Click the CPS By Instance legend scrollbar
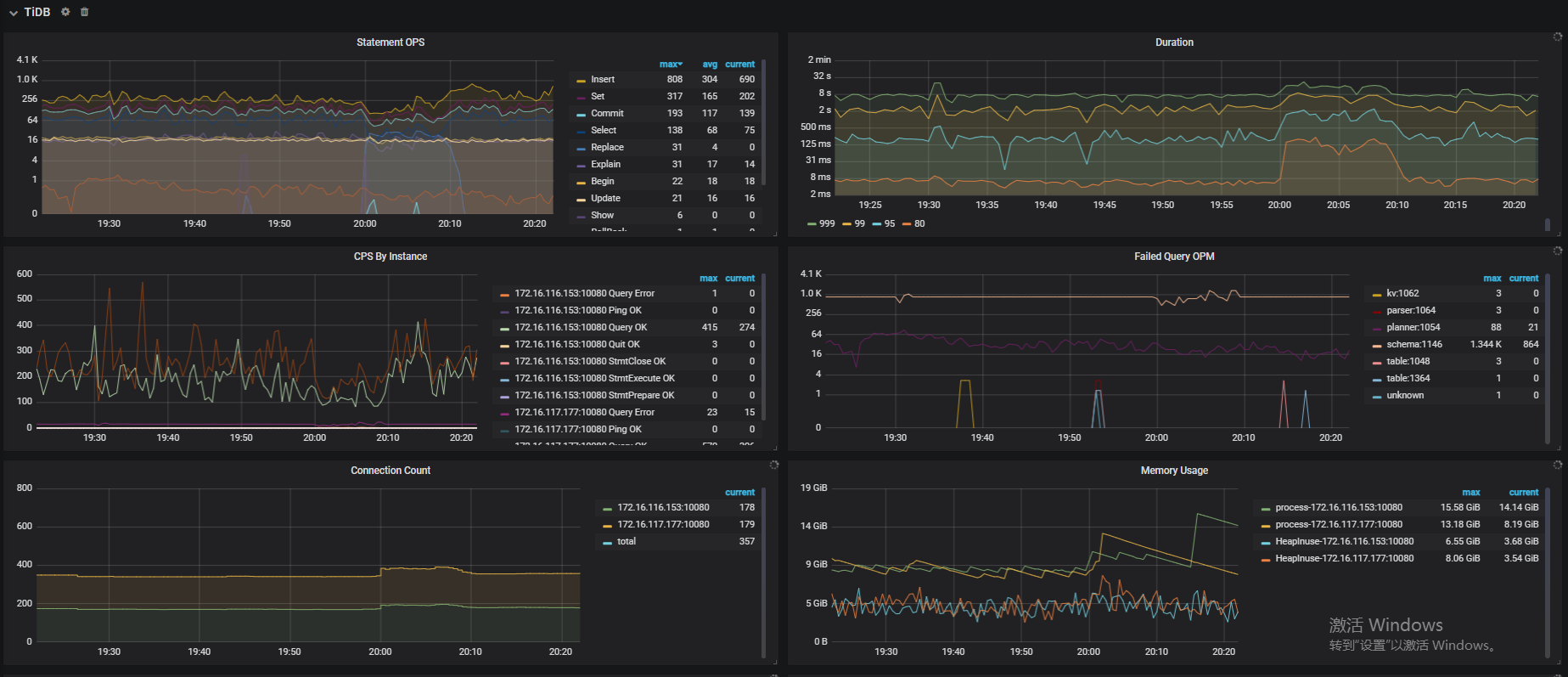 coord(764,348)
